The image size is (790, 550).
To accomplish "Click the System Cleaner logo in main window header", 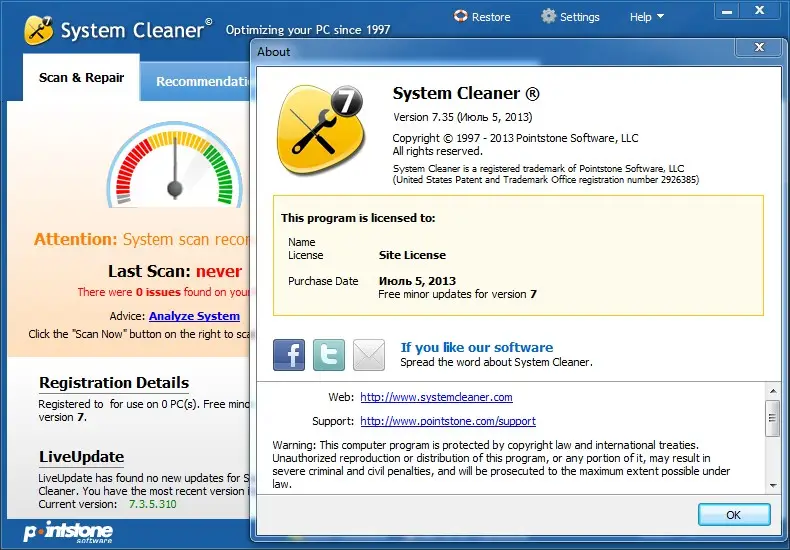I will (x=38, y=30).
